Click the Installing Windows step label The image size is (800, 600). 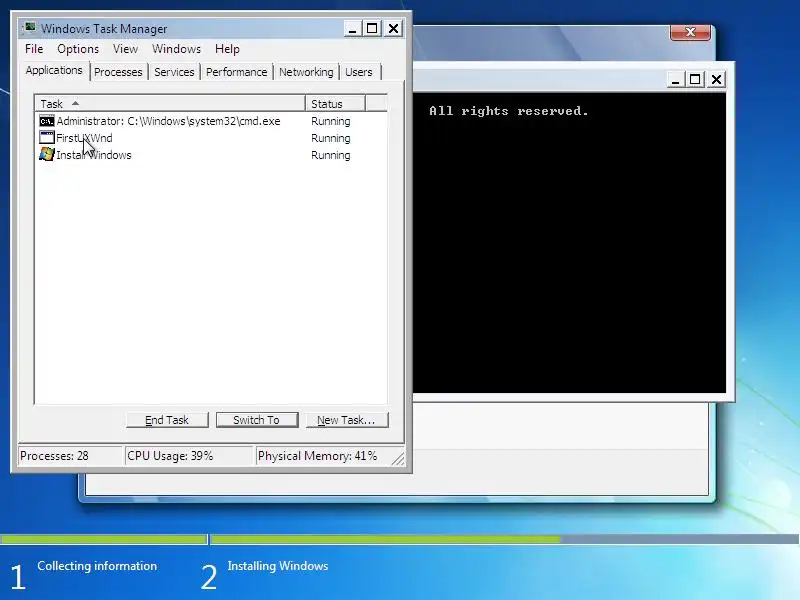click(x=278, y=566)
